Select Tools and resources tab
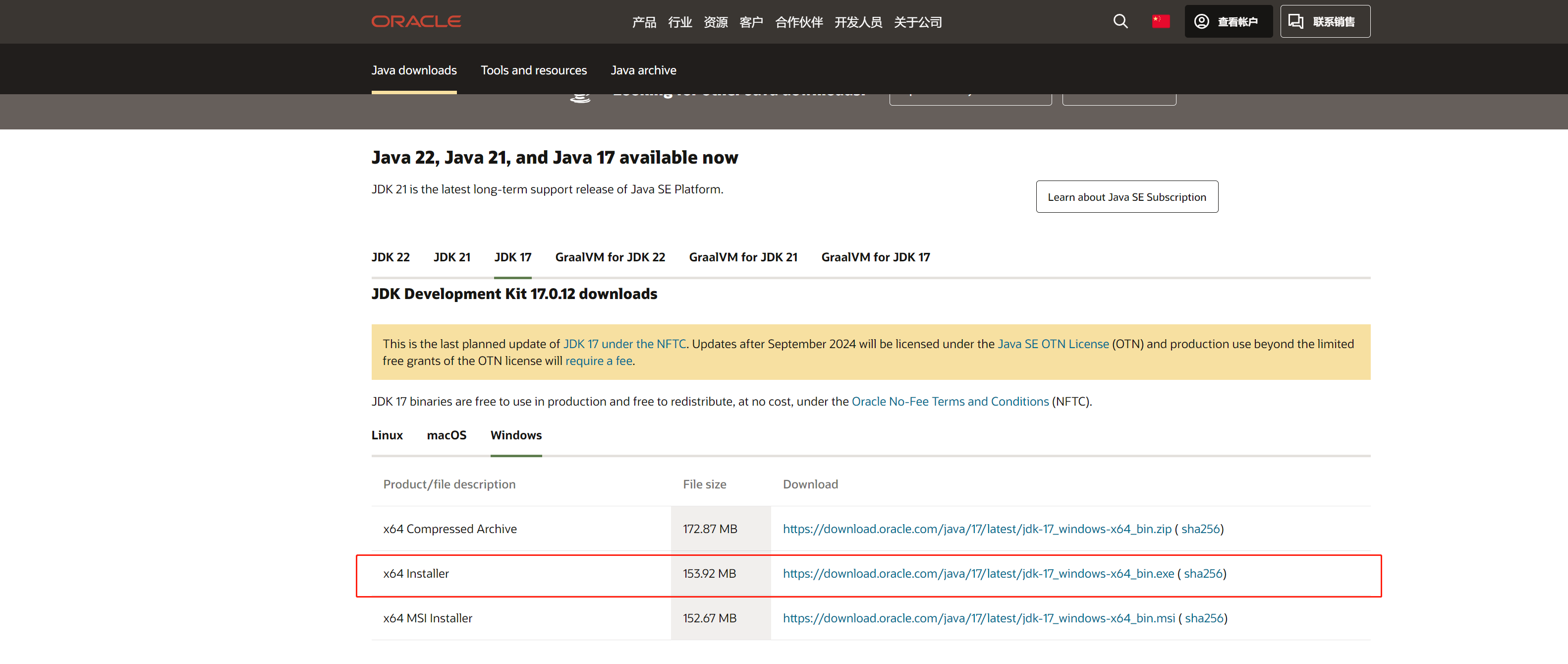Viewport: 1568px width, 664px height. (533, 70)
